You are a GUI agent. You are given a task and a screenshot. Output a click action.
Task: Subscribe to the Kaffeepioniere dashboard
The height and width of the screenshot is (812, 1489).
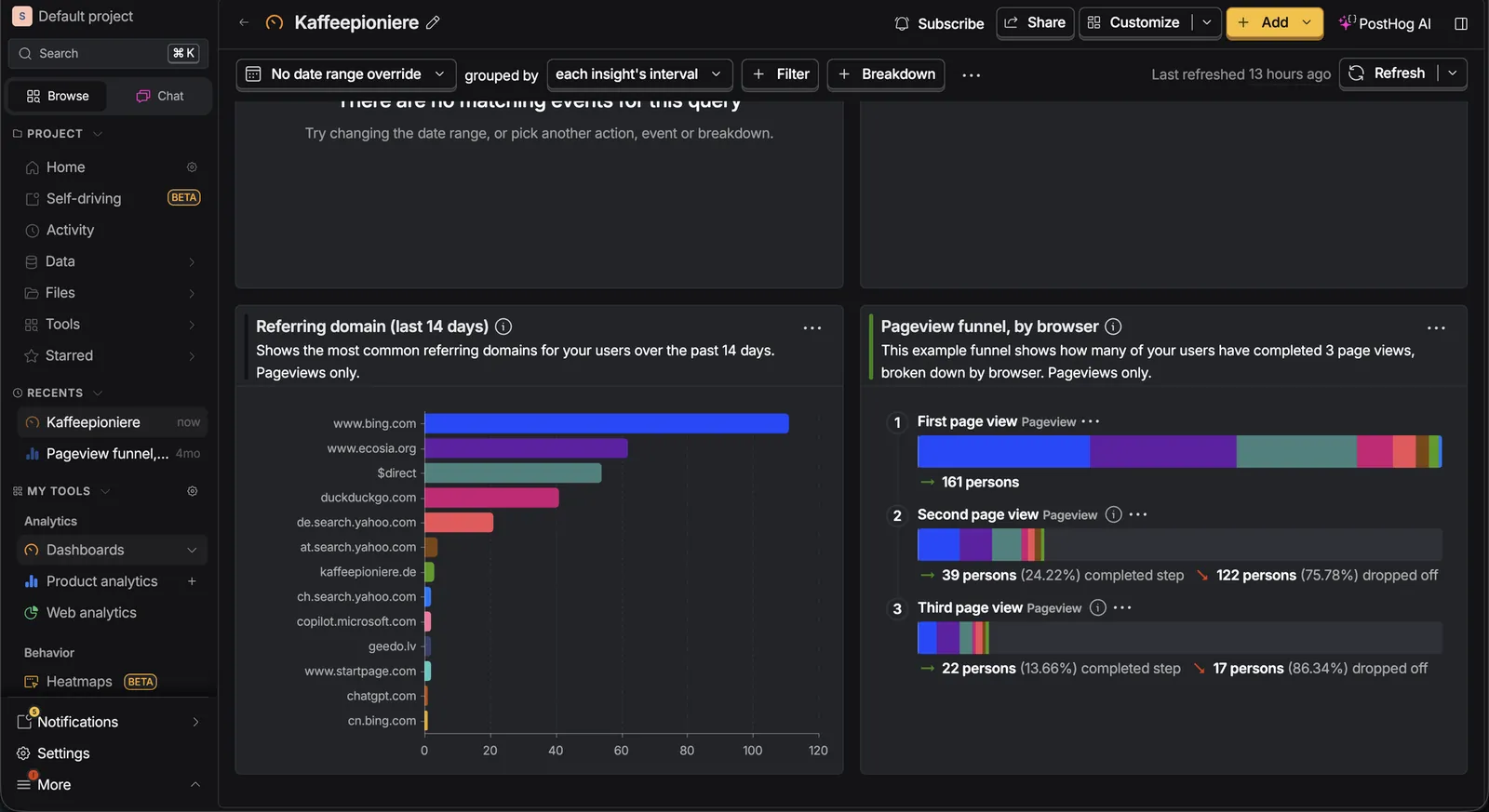point(939,23)
